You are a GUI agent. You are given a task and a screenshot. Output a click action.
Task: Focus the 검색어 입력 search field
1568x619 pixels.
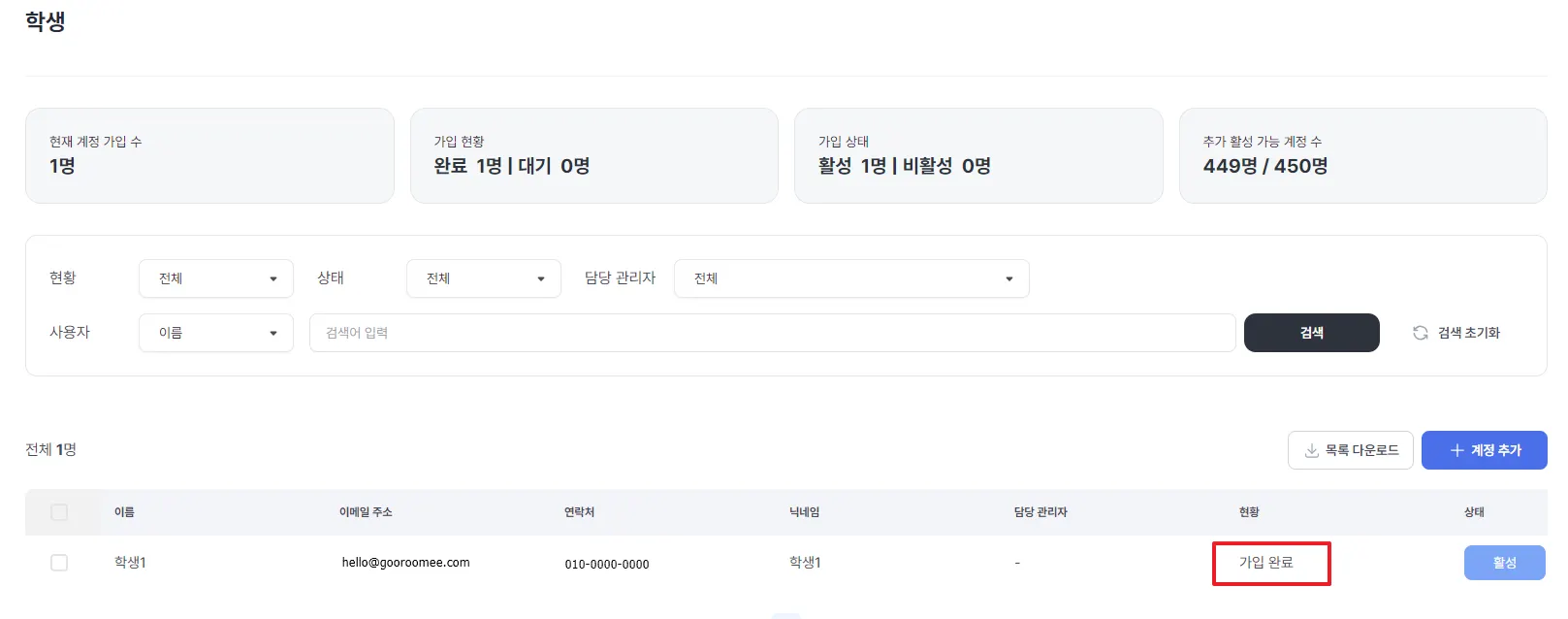(772, 333)
